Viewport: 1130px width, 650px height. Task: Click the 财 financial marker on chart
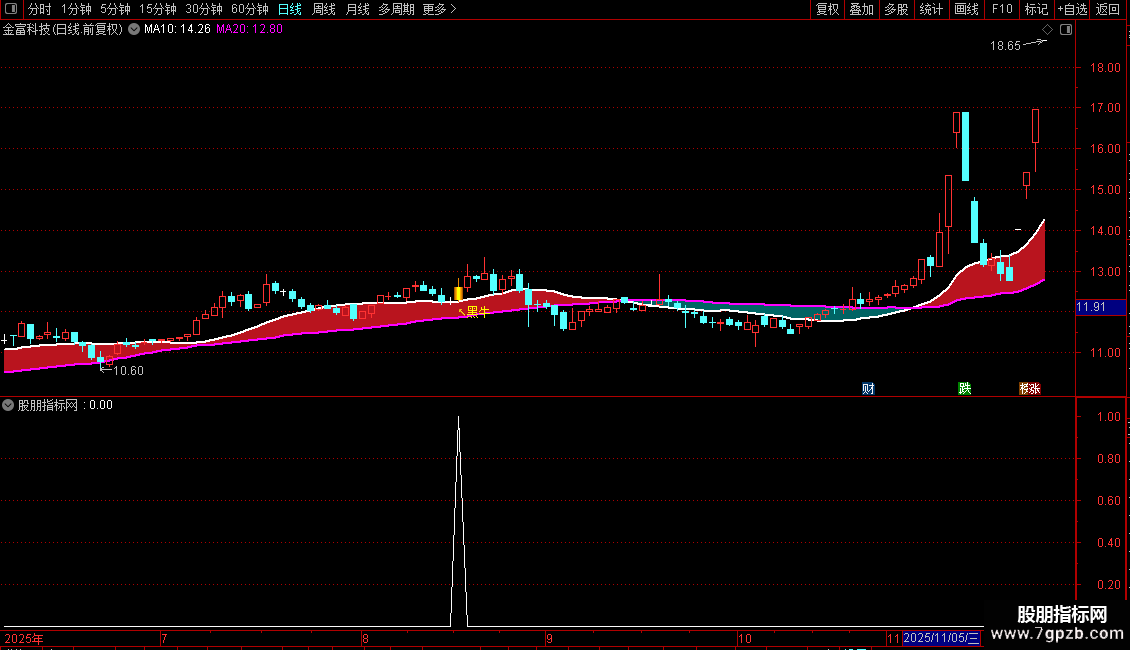[x=868, y=388]
